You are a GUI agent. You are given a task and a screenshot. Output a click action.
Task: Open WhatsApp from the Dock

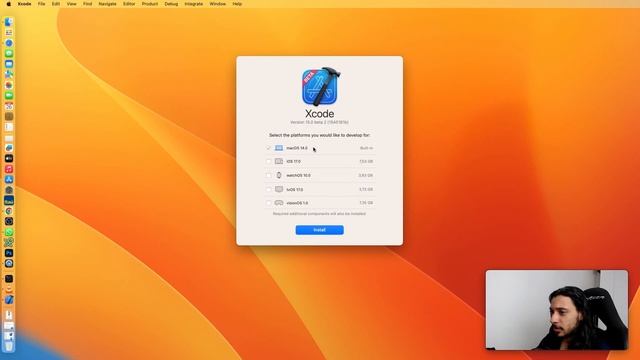pos(9,232)
